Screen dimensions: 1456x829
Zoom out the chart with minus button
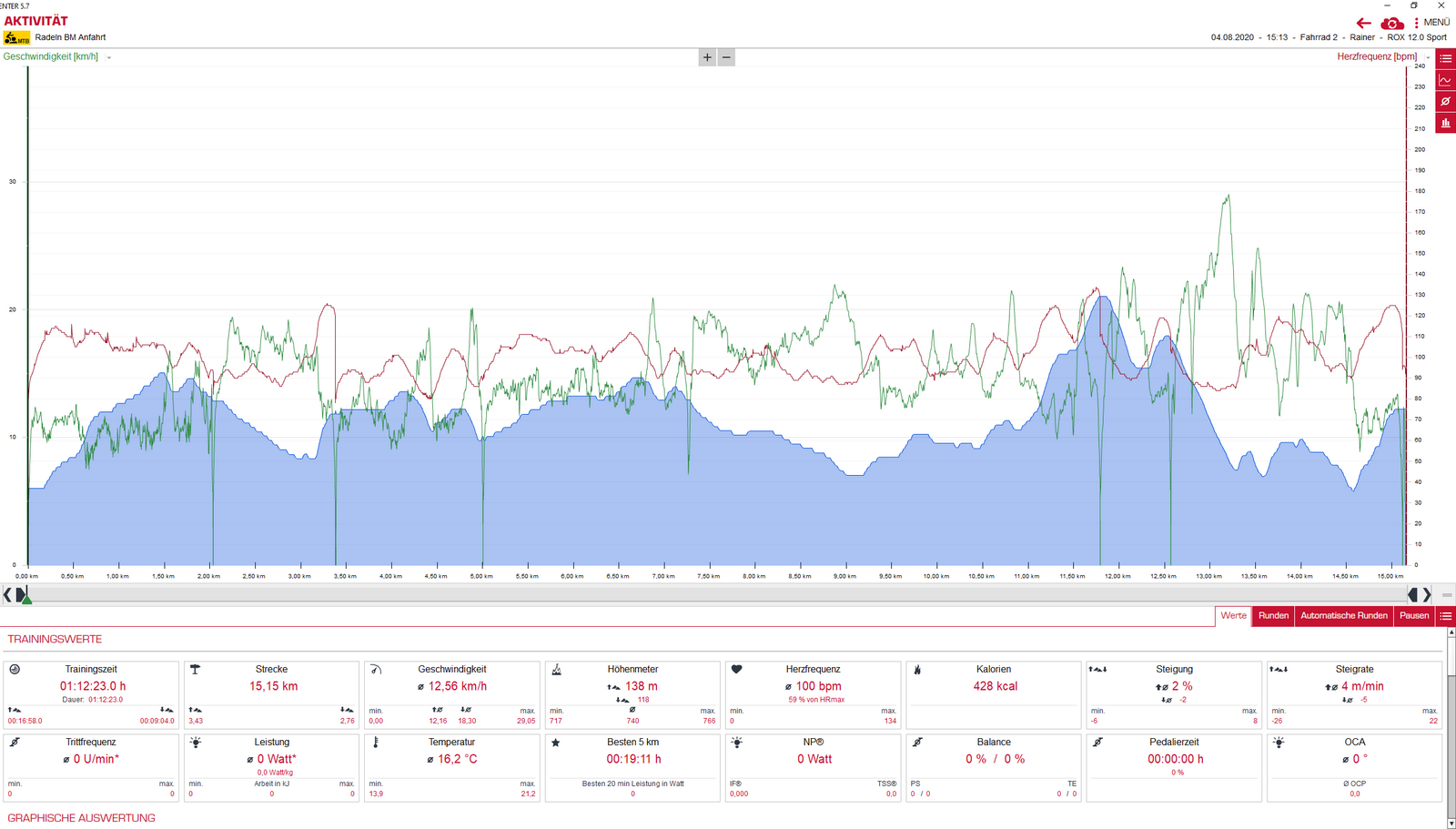(726, 57)
